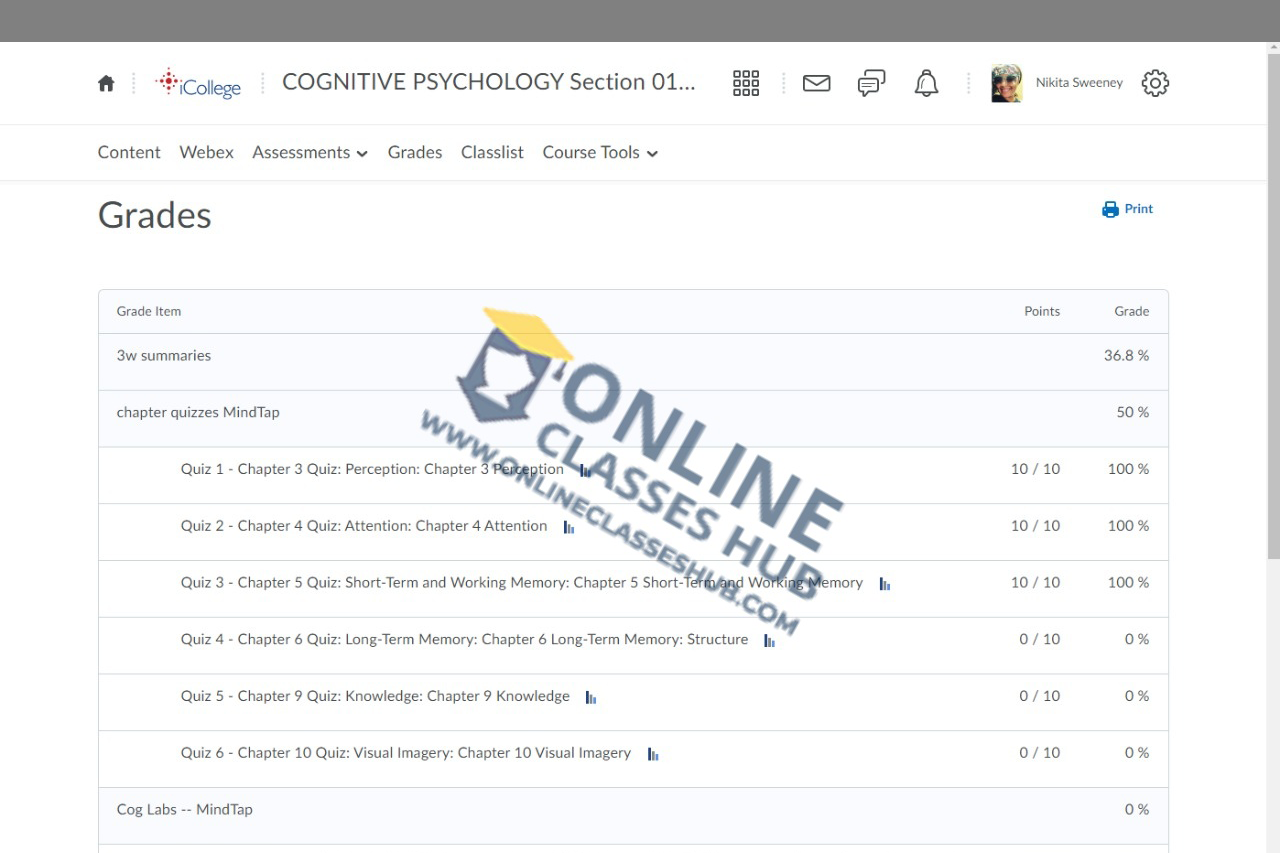Expand the Course Tools dropdown menu
The image size is (1280, 853).
coord(600,153)
